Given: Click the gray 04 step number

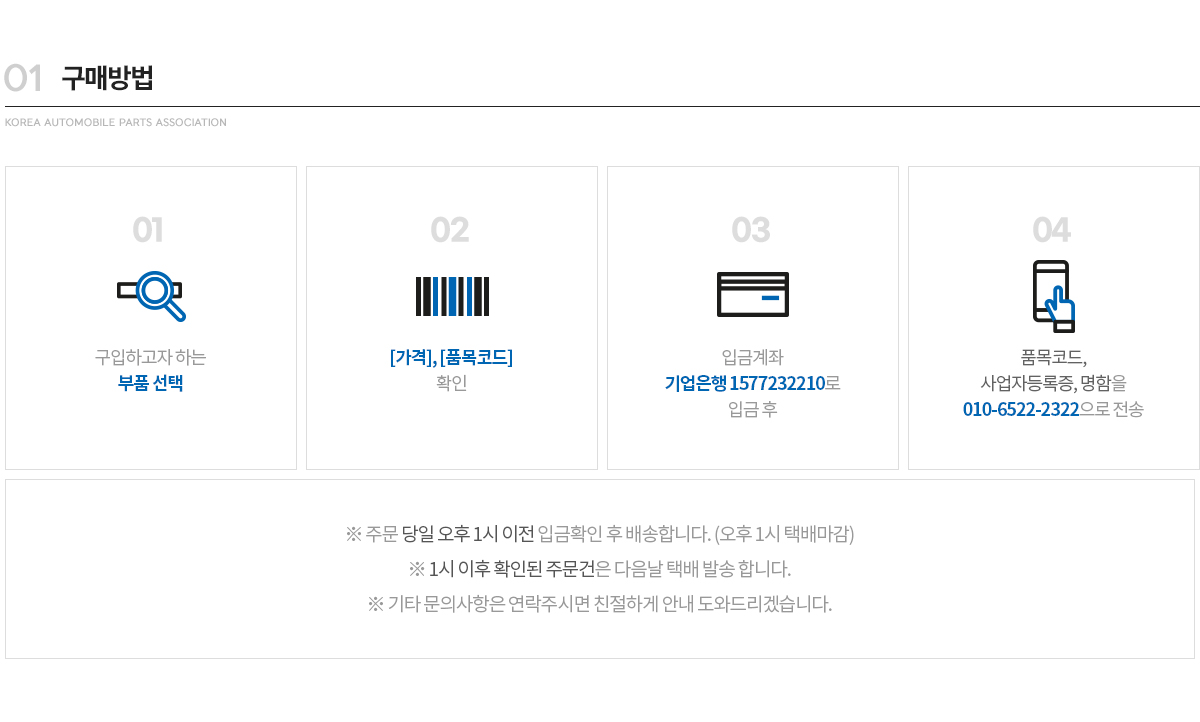Looking at the screenshot, I should [1052, 230].
